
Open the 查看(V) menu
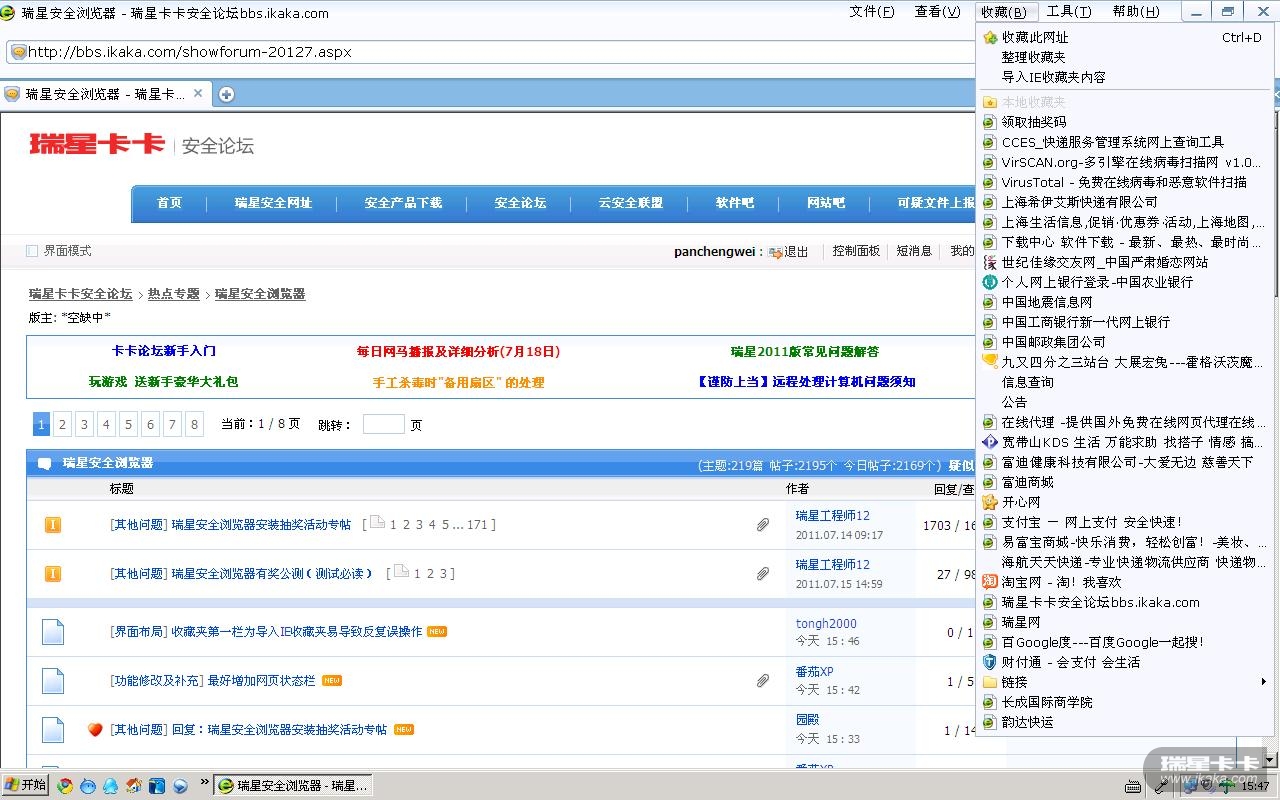click(937, 12)
